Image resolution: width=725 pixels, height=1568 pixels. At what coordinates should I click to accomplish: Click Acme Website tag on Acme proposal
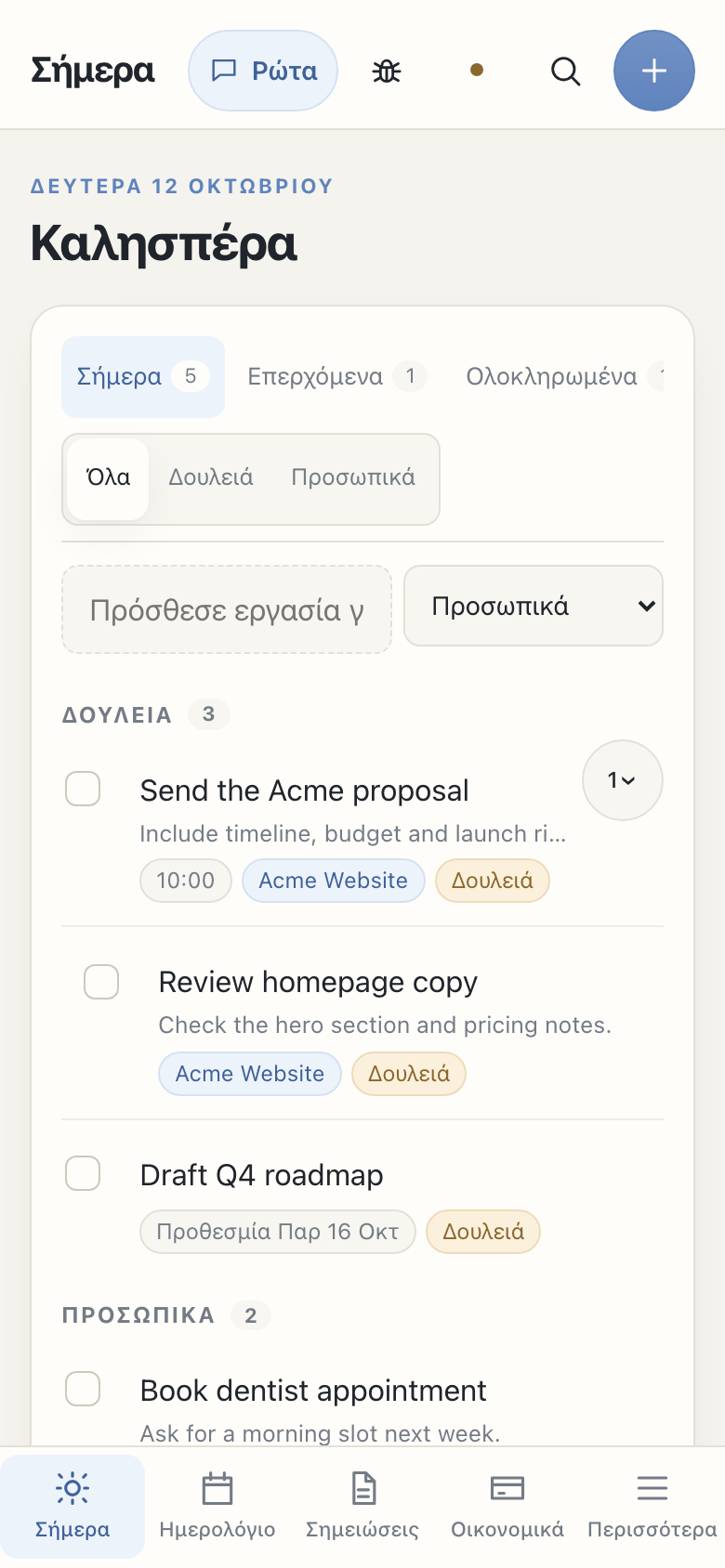(334, 881)
